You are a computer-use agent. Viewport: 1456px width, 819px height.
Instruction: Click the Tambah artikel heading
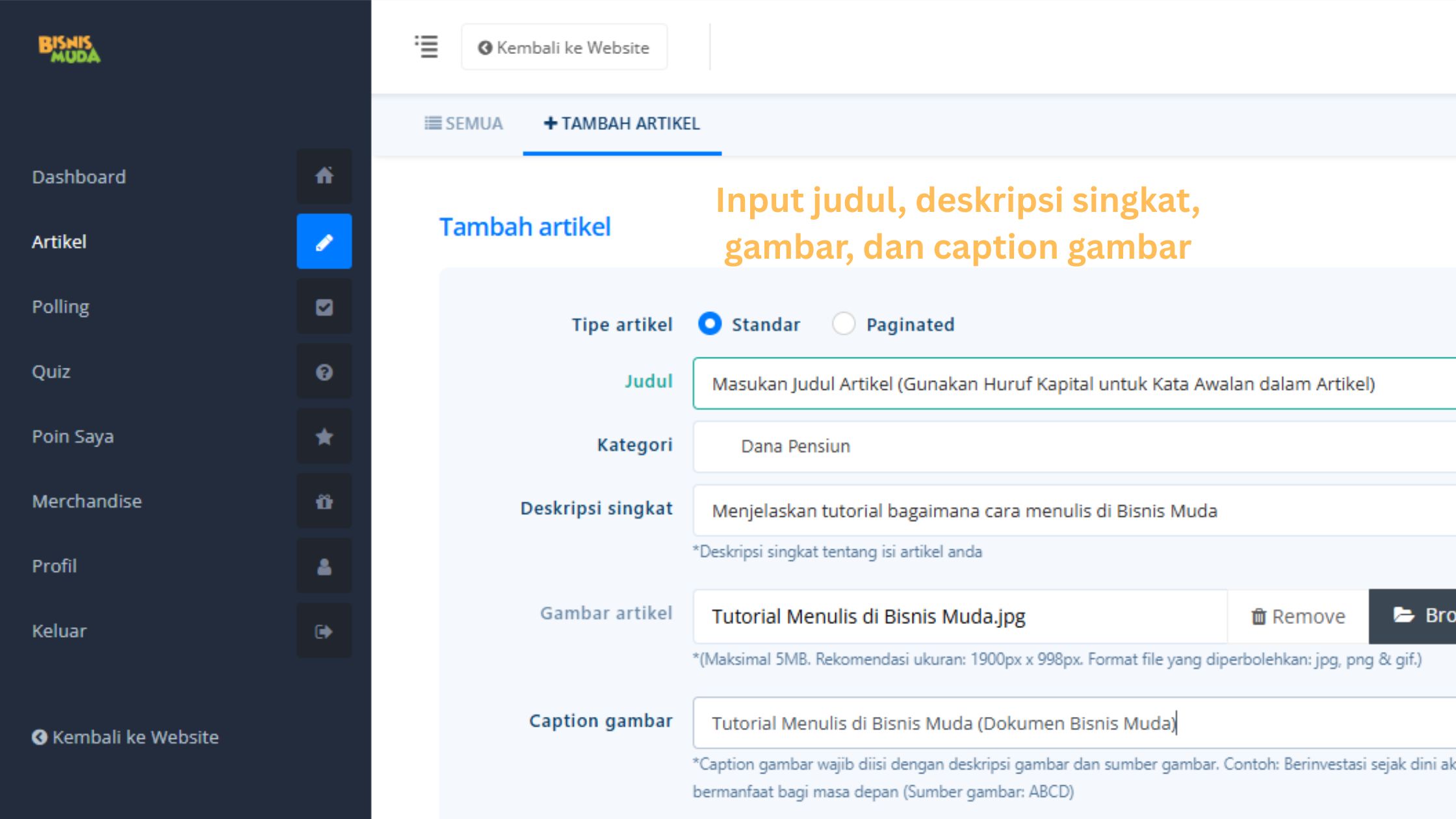525,227
